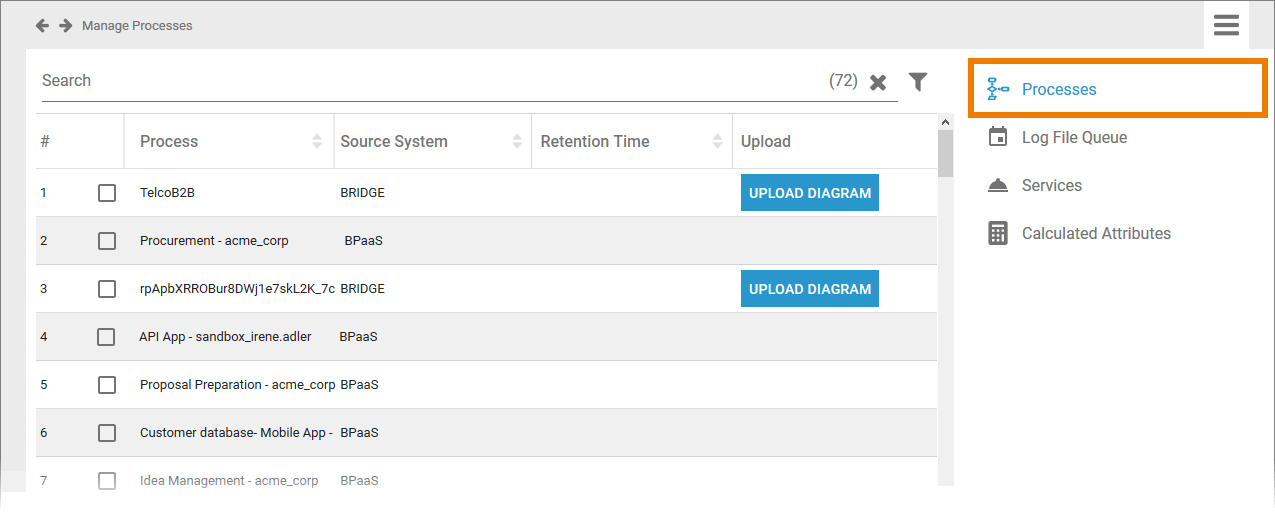This screenshot has width=1275, height=512.
Task: Click the forward arrow icon
Action: [x=65, y=25]
